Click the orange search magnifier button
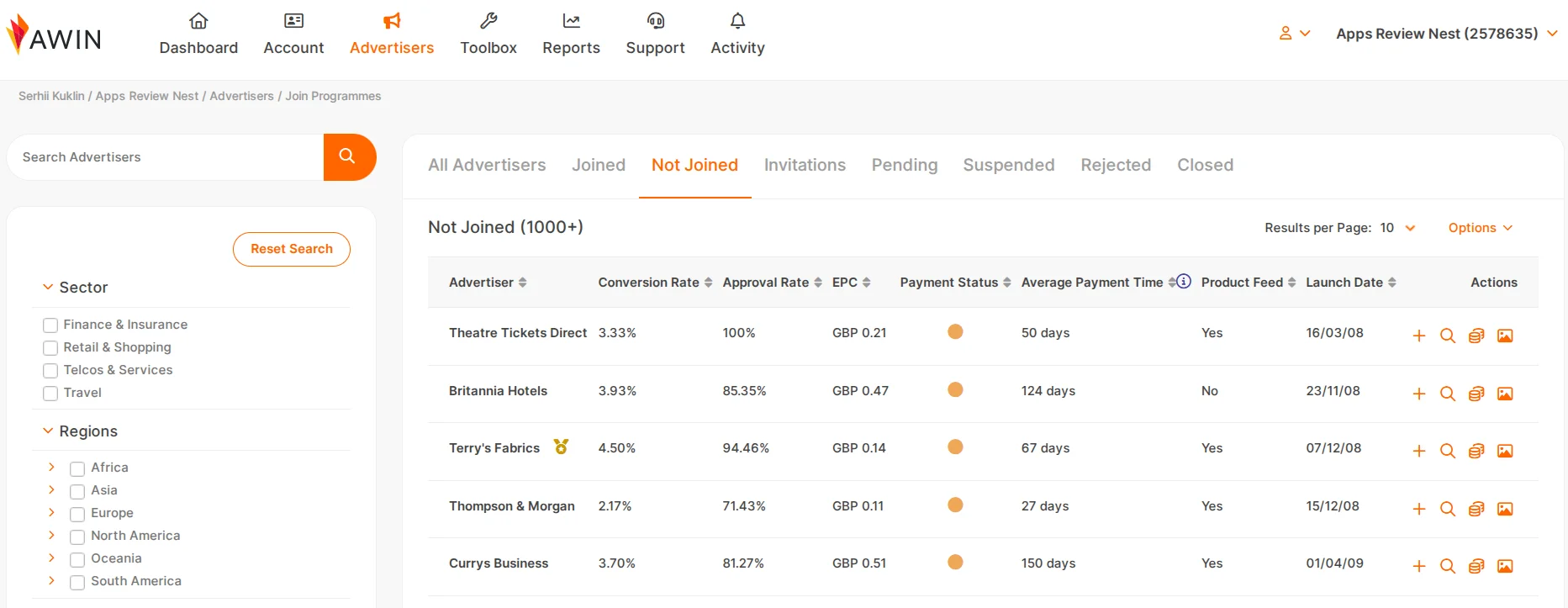Screen dimensions: 1568x608 pyautogui.click(x=348, y=156)
